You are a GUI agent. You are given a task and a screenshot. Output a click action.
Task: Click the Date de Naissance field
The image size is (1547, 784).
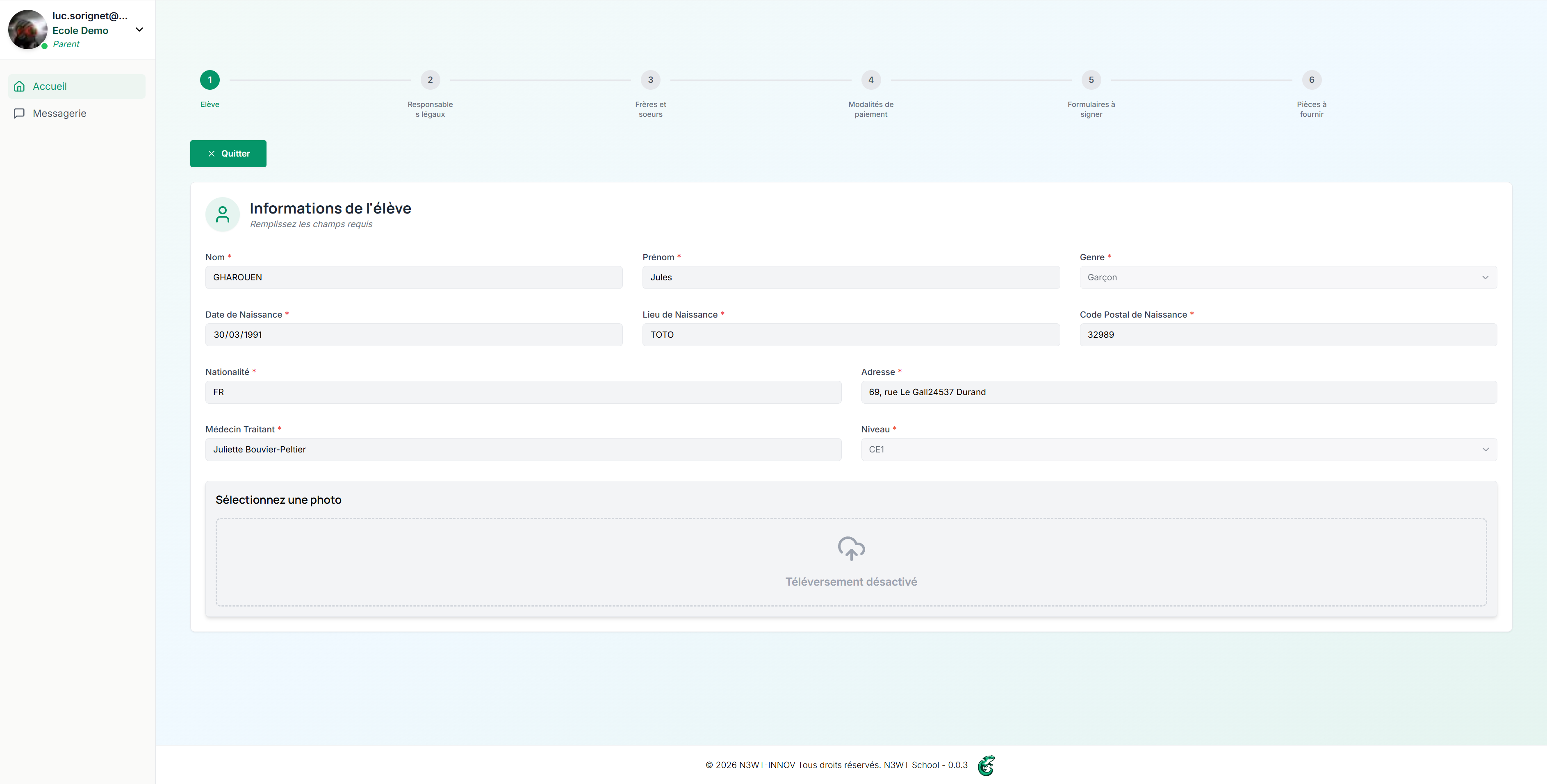coord(414,335)
